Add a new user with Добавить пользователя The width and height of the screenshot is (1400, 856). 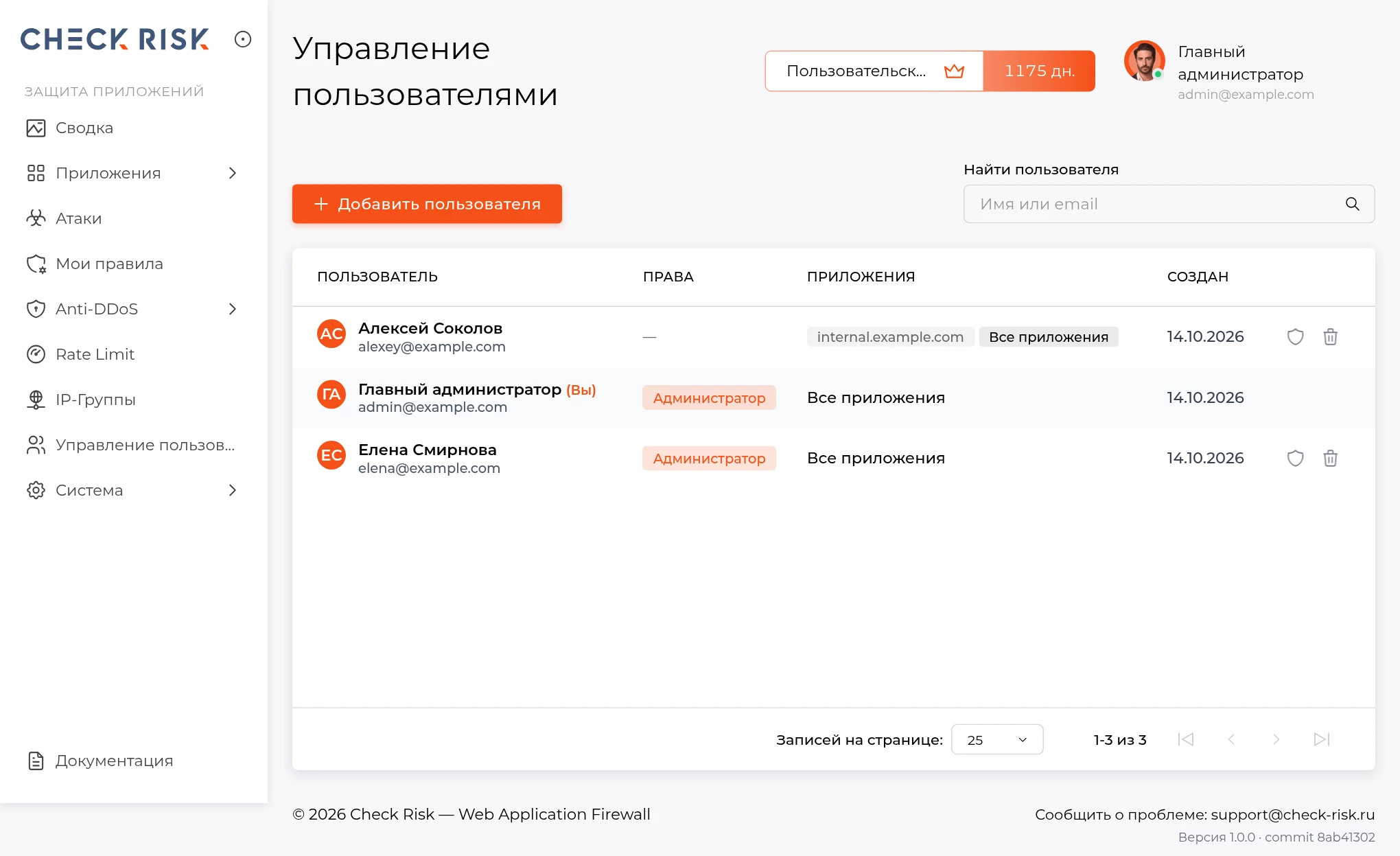(x=427, y=204)
